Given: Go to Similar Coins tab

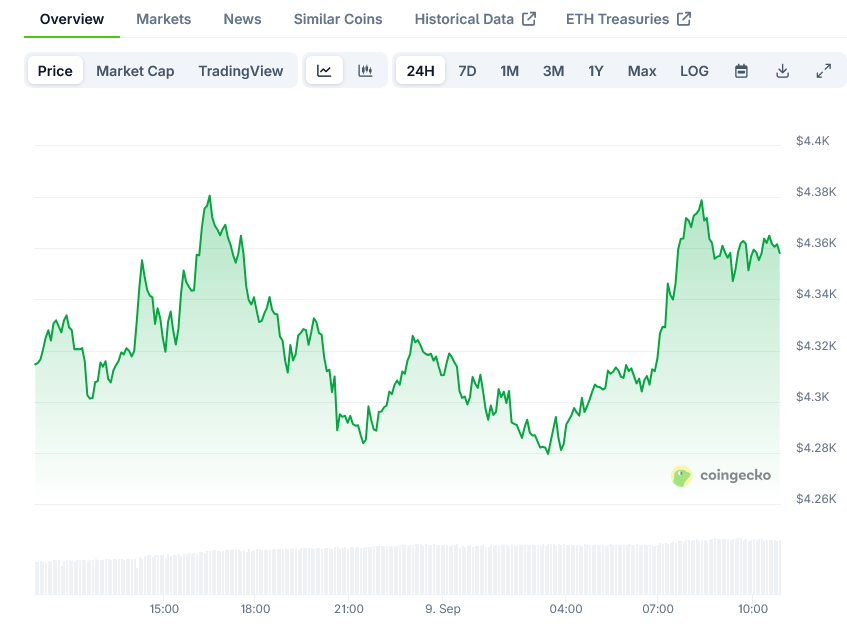Looking at the screenshot, I should pyautogui.click(x=338, y=19).
